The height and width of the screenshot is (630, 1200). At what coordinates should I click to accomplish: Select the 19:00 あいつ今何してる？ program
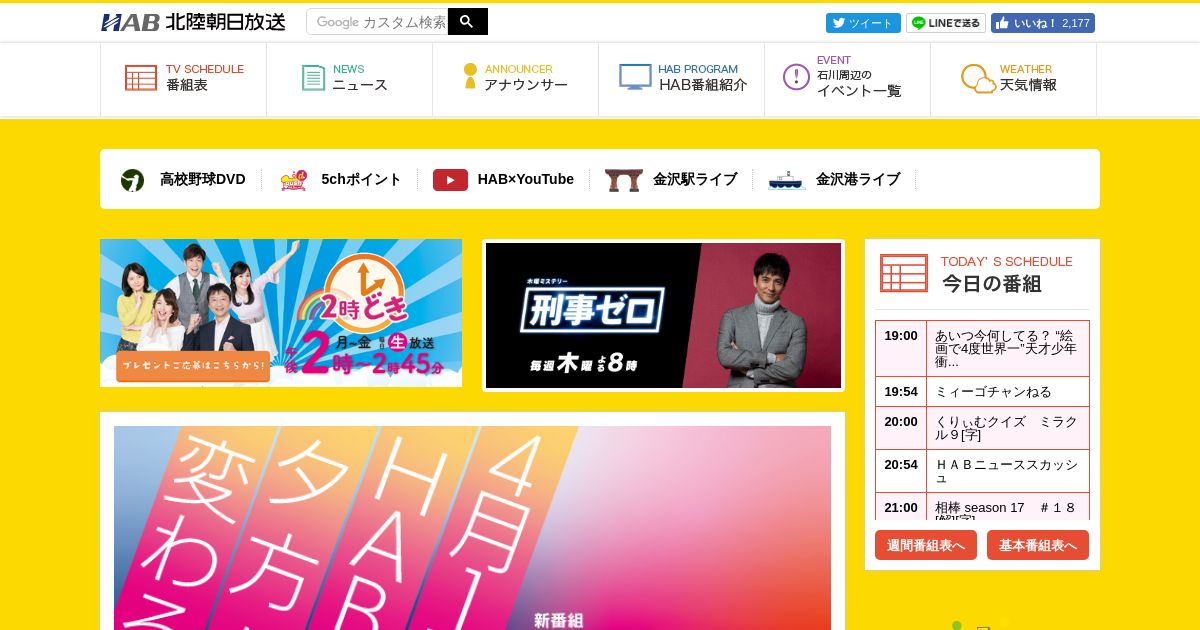(x=982, y=348)
